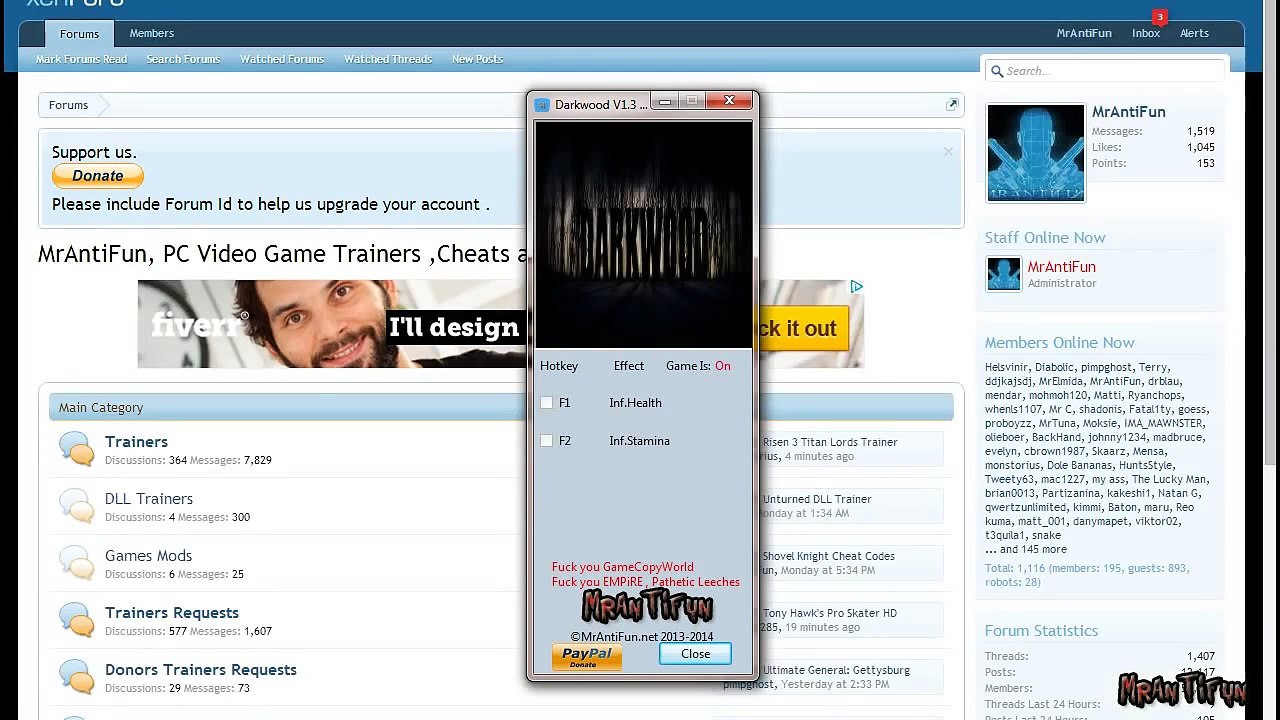Open Search Forums in sub navigation

click(x=183, y=59)
